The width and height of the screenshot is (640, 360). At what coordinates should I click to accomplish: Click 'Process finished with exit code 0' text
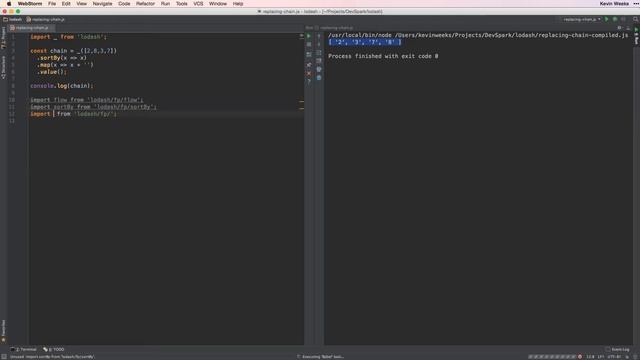pos(383,56)
